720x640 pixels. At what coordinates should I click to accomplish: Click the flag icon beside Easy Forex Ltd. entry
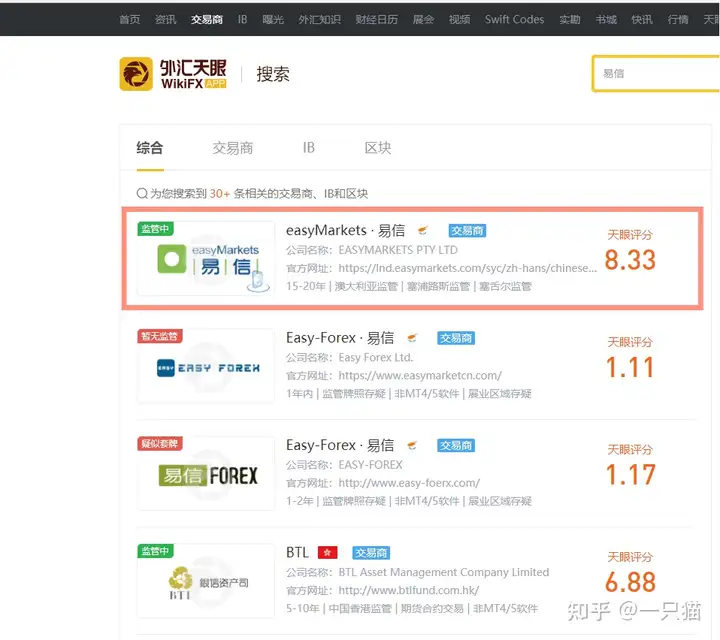412,338
